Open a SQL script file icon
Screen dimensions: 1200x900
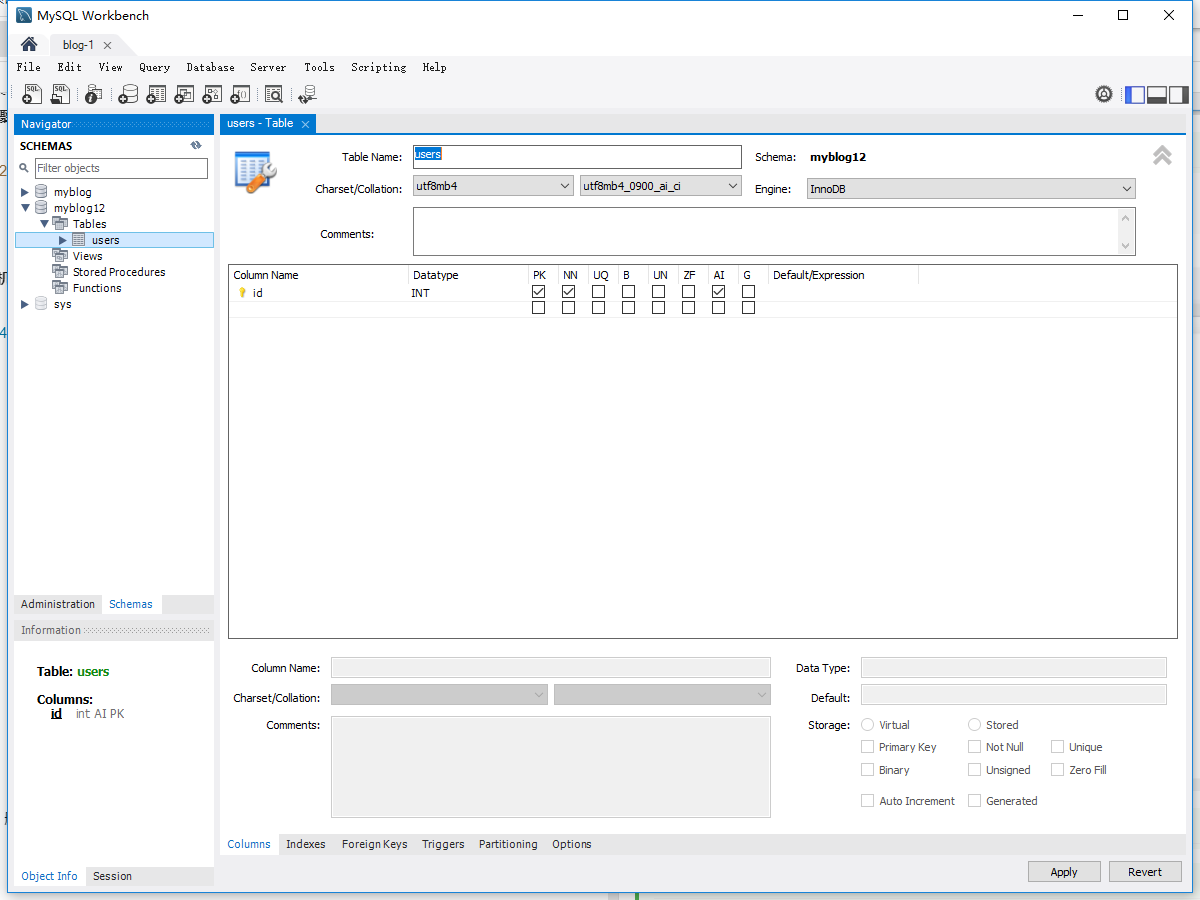pyautogui.click(x=61, y=94)
